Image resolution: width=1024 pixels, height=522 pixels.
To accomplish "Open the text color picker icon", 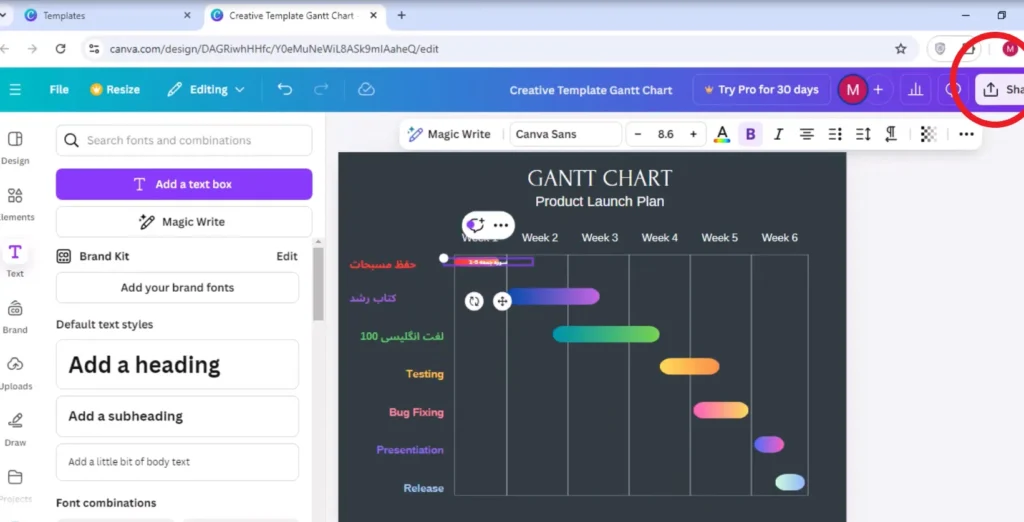I will (x=722, y=134).
